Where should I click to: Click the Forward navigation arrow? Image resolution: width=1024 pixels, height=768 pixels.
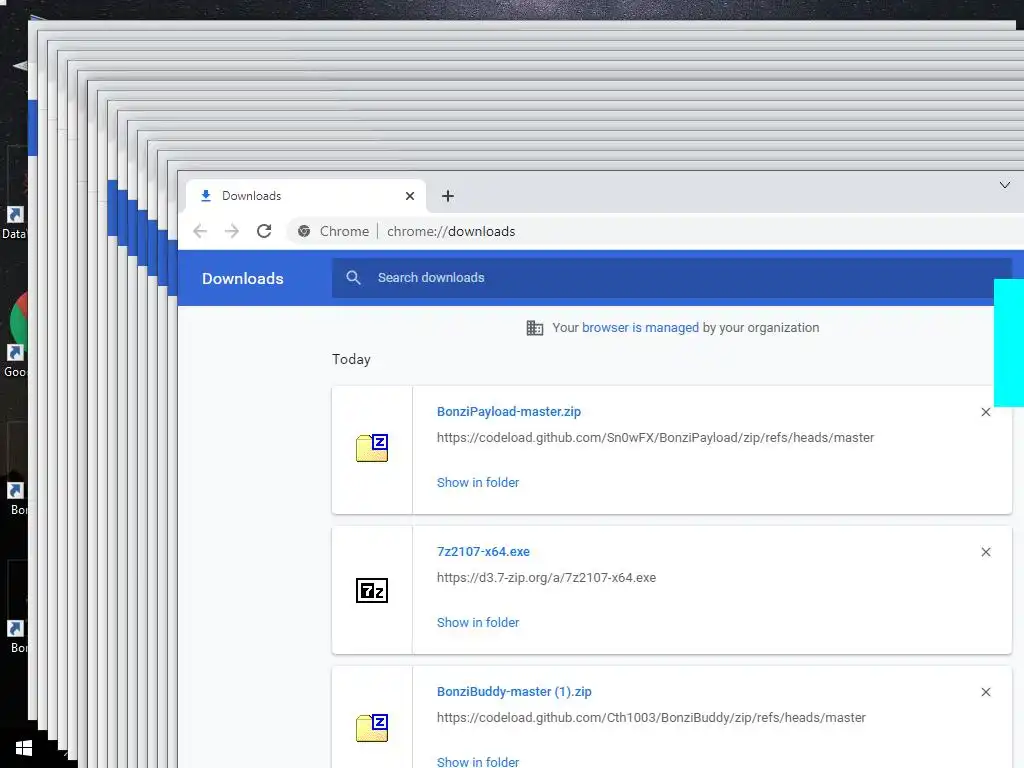tap(232, 231)
